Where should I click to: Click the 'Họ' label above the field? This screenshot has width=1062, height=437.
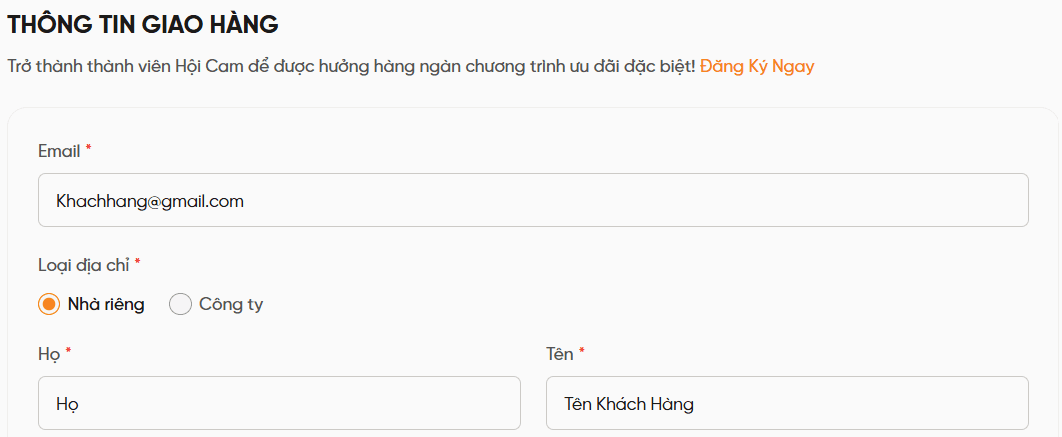pos(49,354)
